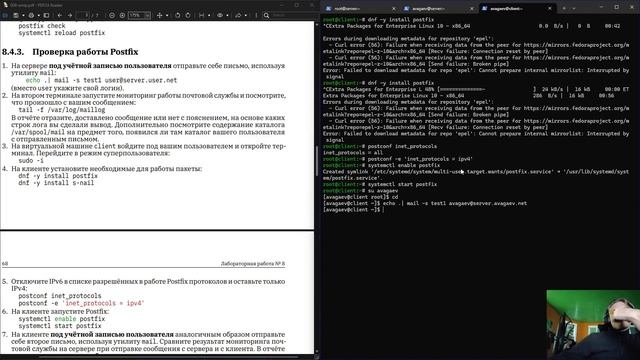Open the dropdown next to the eye icon
Image resolution: width=640 pixels, height=360 pixels.
click(227, 15)
